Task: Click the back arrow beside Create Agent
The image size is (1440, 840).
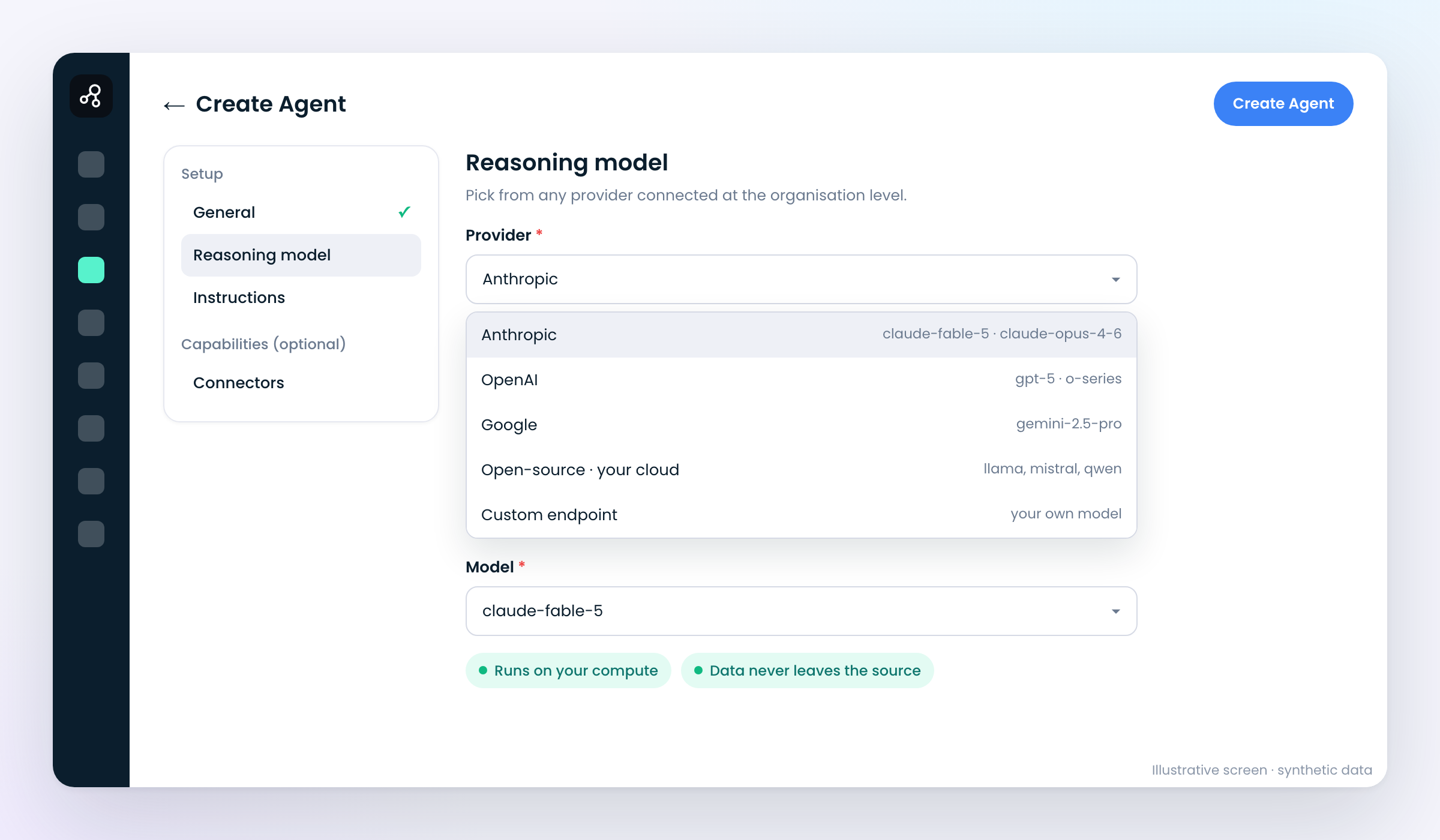Action: point(174,106)
